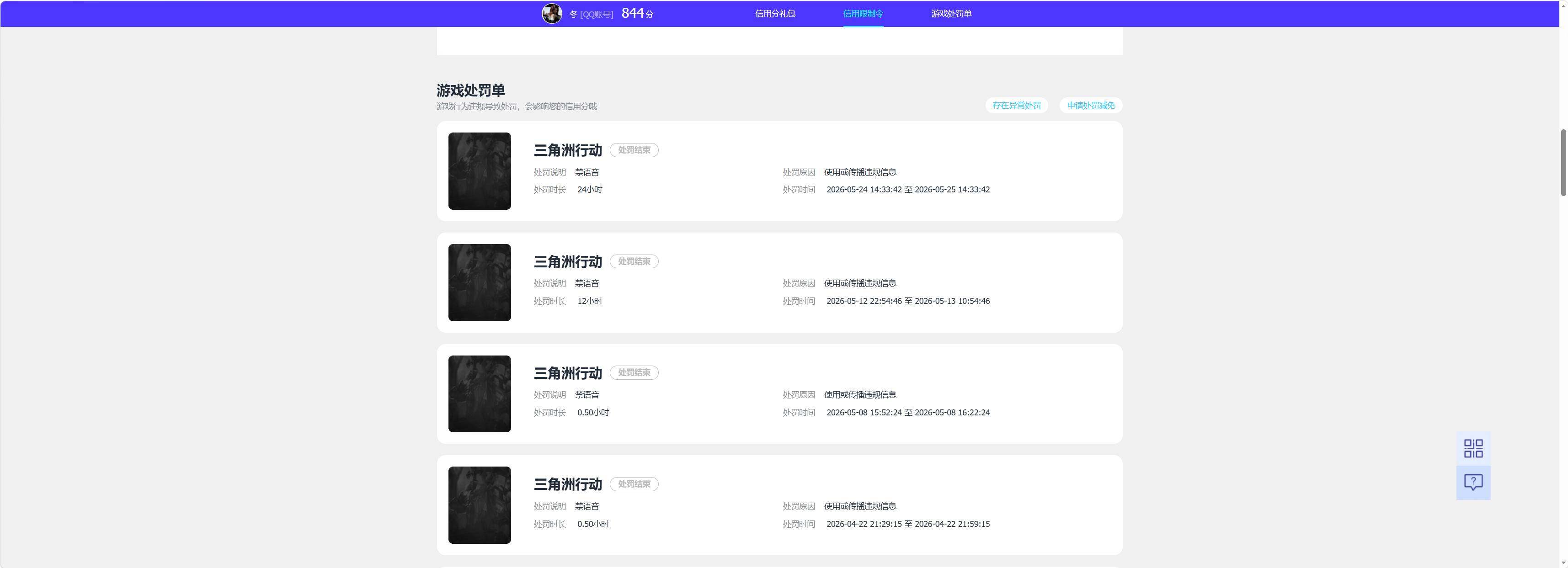Click 处罚结束 badge on the 2026-05-08 card

click(x=634, y=373)
